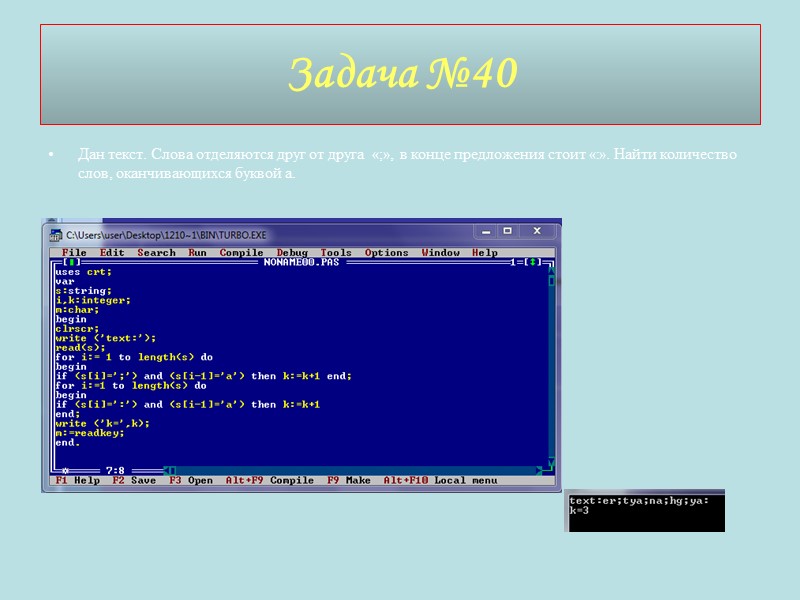800x600 pixels.
Task: Open the Window menu
Action: pyautogui.click(x=440, y=253)
